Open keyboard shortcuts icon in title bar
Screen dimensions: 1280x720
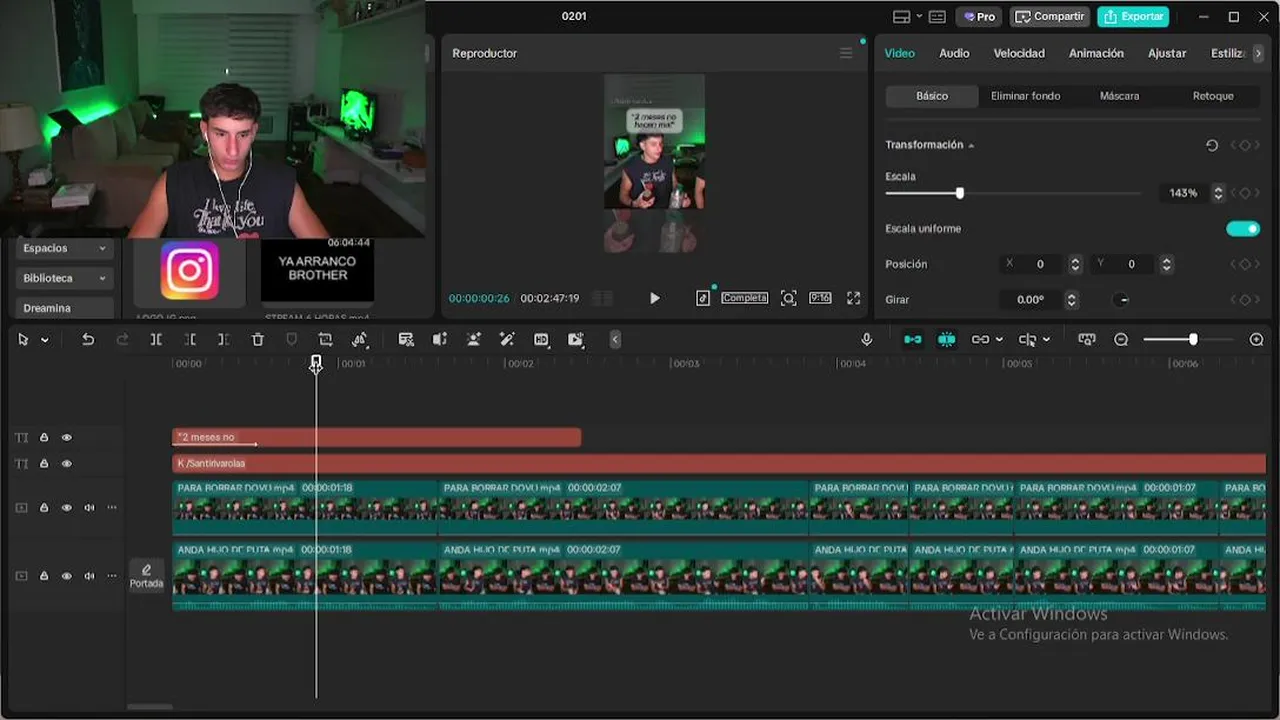(937, 17)
